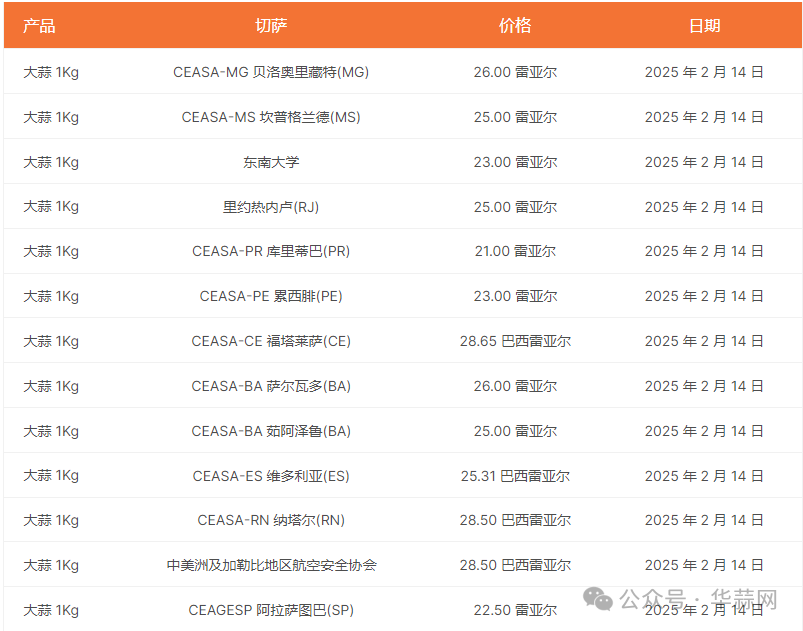Screen dimensions: 803x631
Task: Select the CEASA-PR 库里蒂巴(PR) cell
Action: (x=271, y=252)
